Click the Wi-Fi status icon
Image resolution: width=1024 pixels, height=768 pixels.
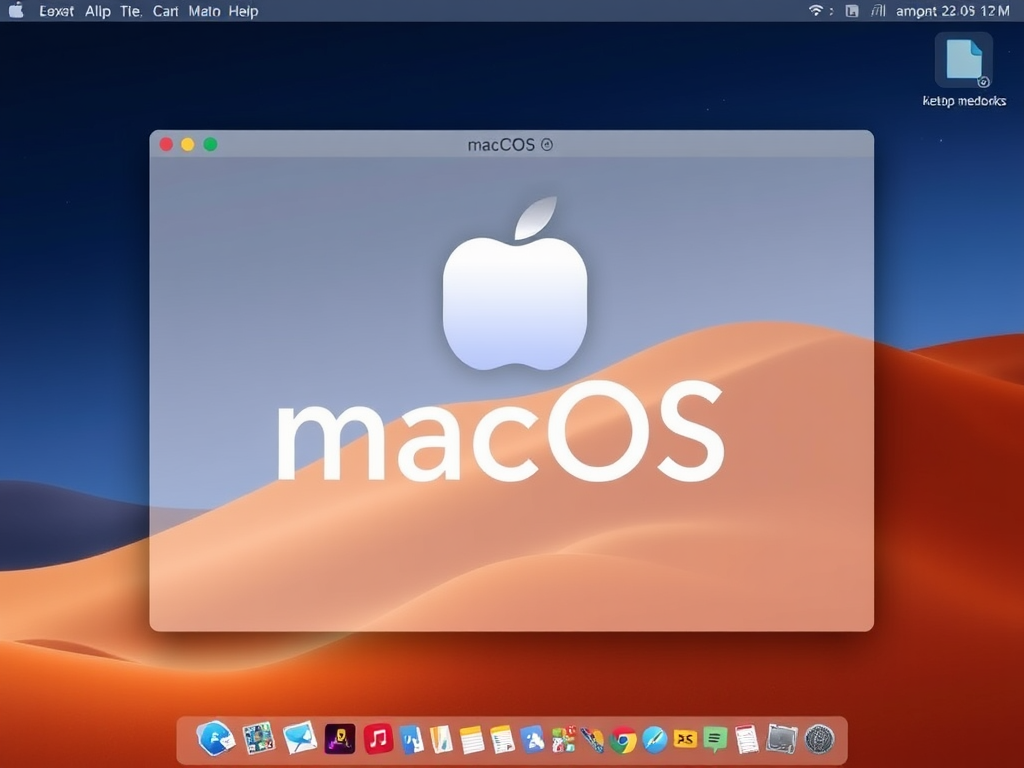(x=815, y=10)
